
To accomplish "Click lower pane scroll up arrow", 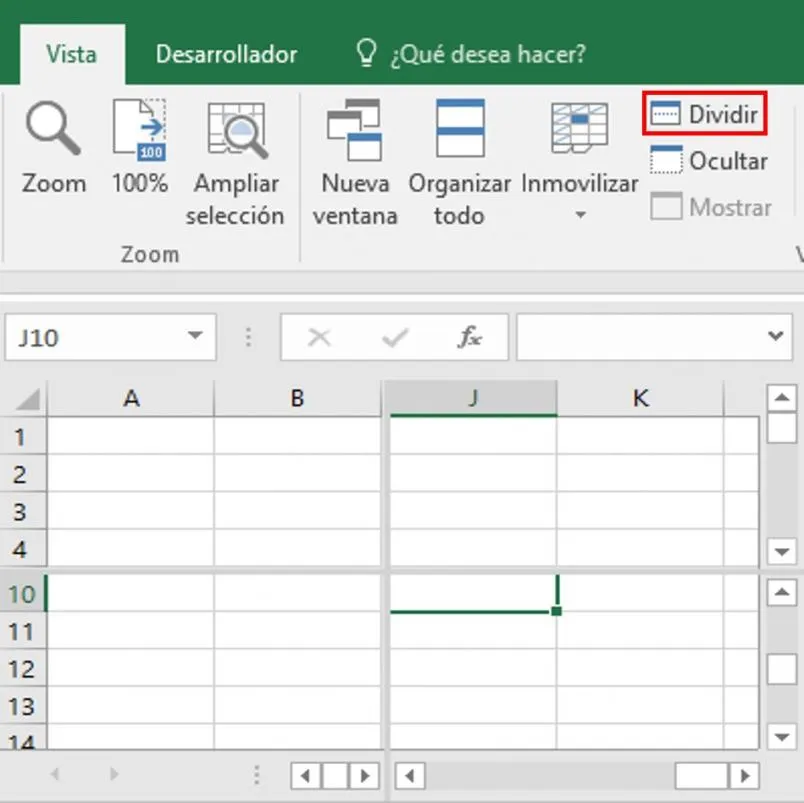I will coord(782,593).
